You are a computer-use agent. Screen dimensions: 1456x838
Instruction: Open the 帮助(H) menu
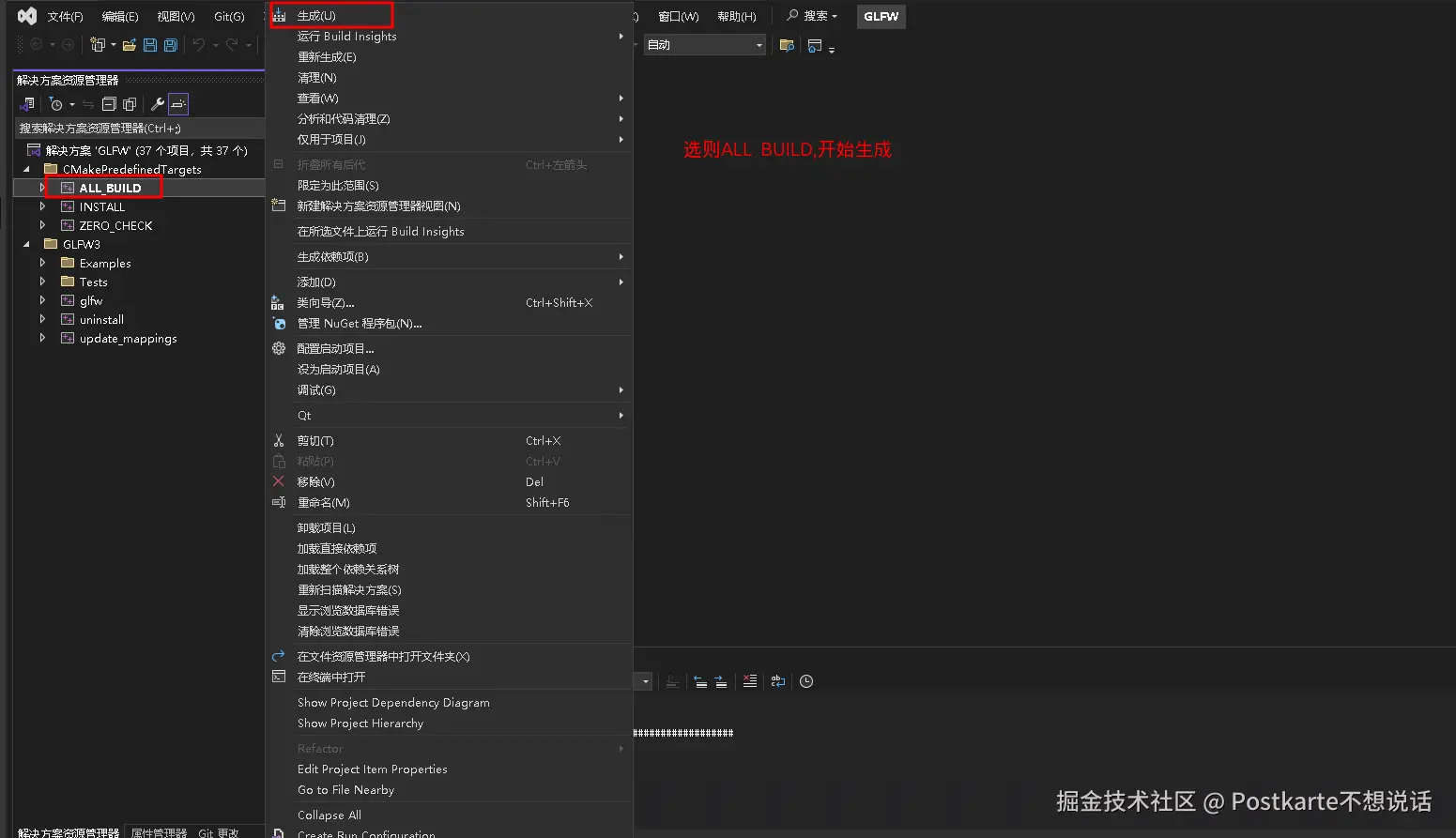point(737,17)
